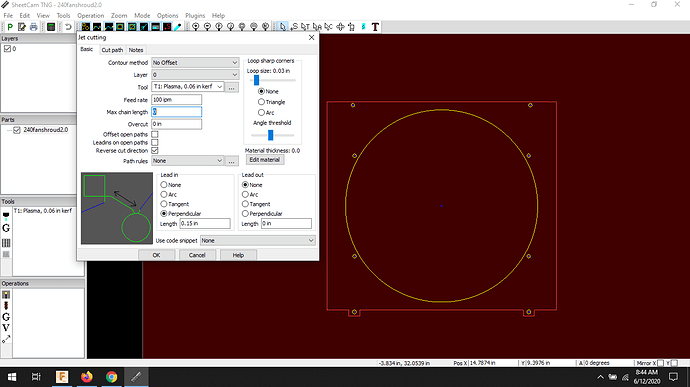Click the G icon in Operations panel
The image size is (690, 387).
click(6, 317)
